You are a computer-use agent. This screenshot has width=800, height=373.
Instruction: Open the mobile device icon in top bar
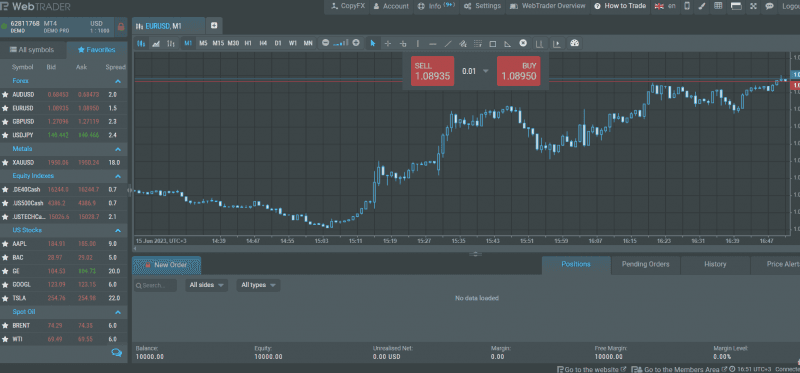pyautogui.click(x=687, y=6)
